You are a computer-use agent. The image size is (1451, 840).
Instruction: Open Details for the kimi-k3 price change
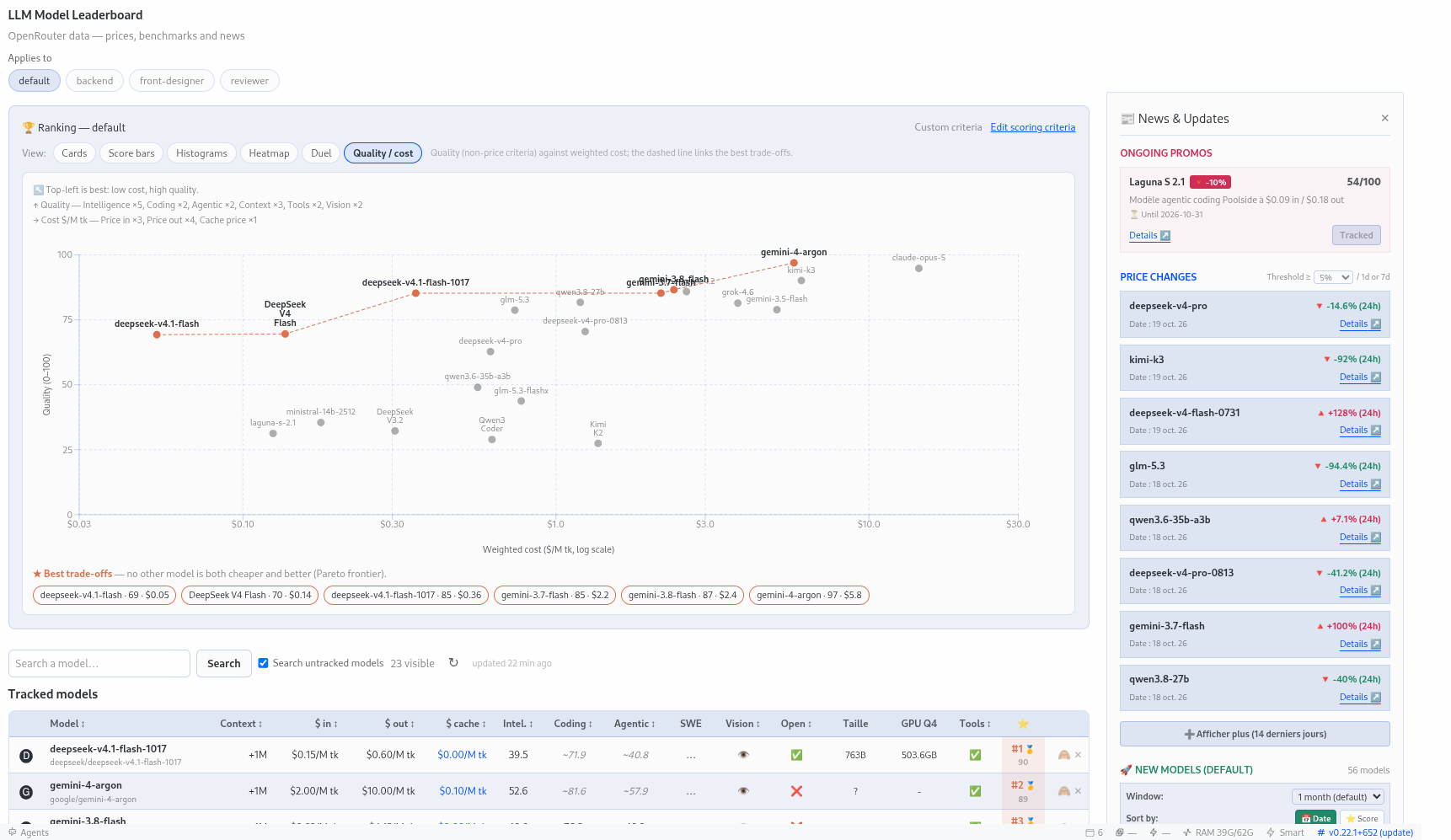click(x=1360, y=377)
